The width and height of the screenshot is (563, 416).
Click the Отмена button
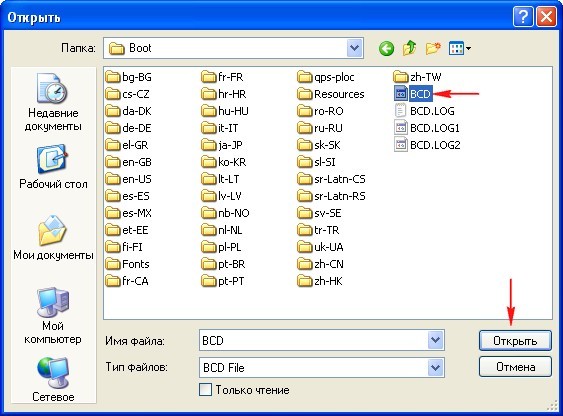(515, 367)
